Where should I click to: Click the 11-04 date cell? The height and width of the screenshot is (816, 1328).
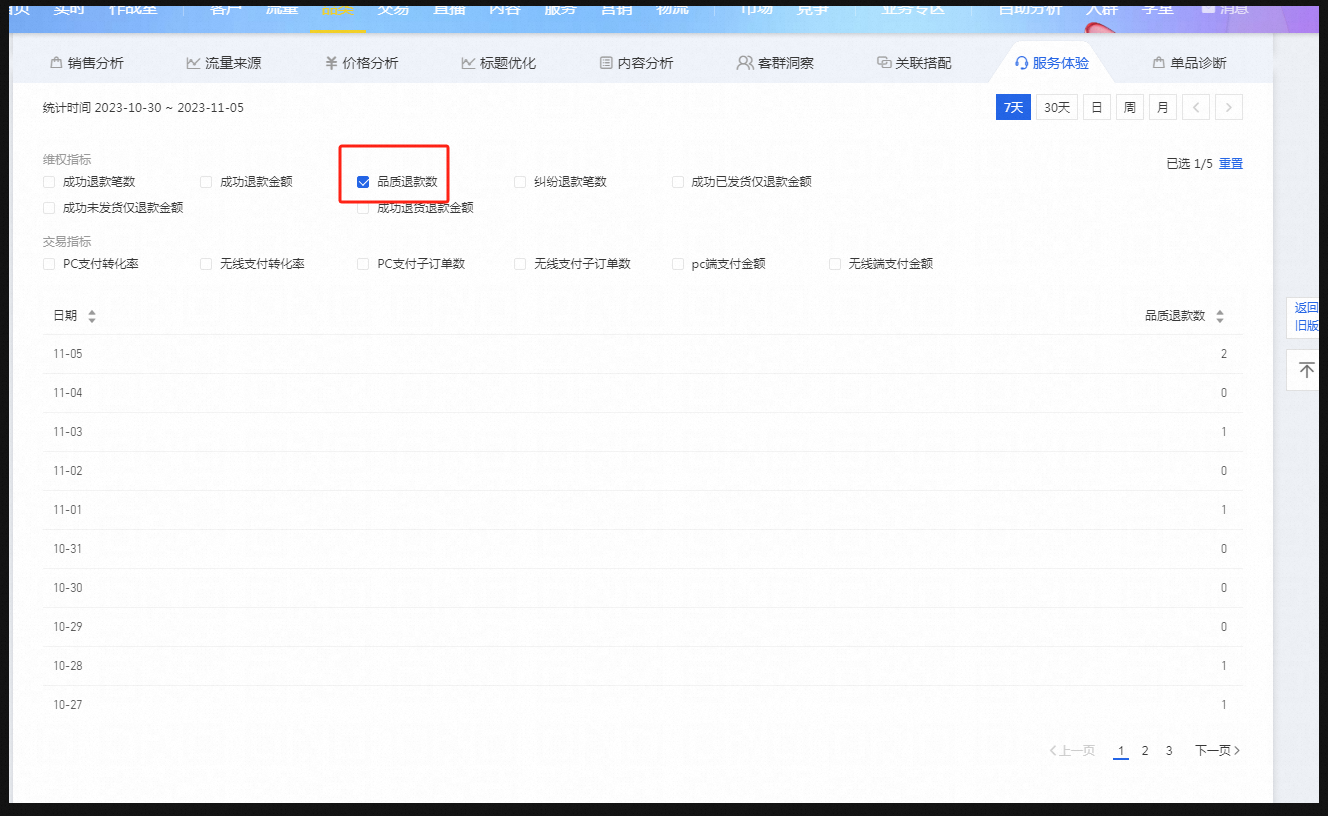coord(68,393)
